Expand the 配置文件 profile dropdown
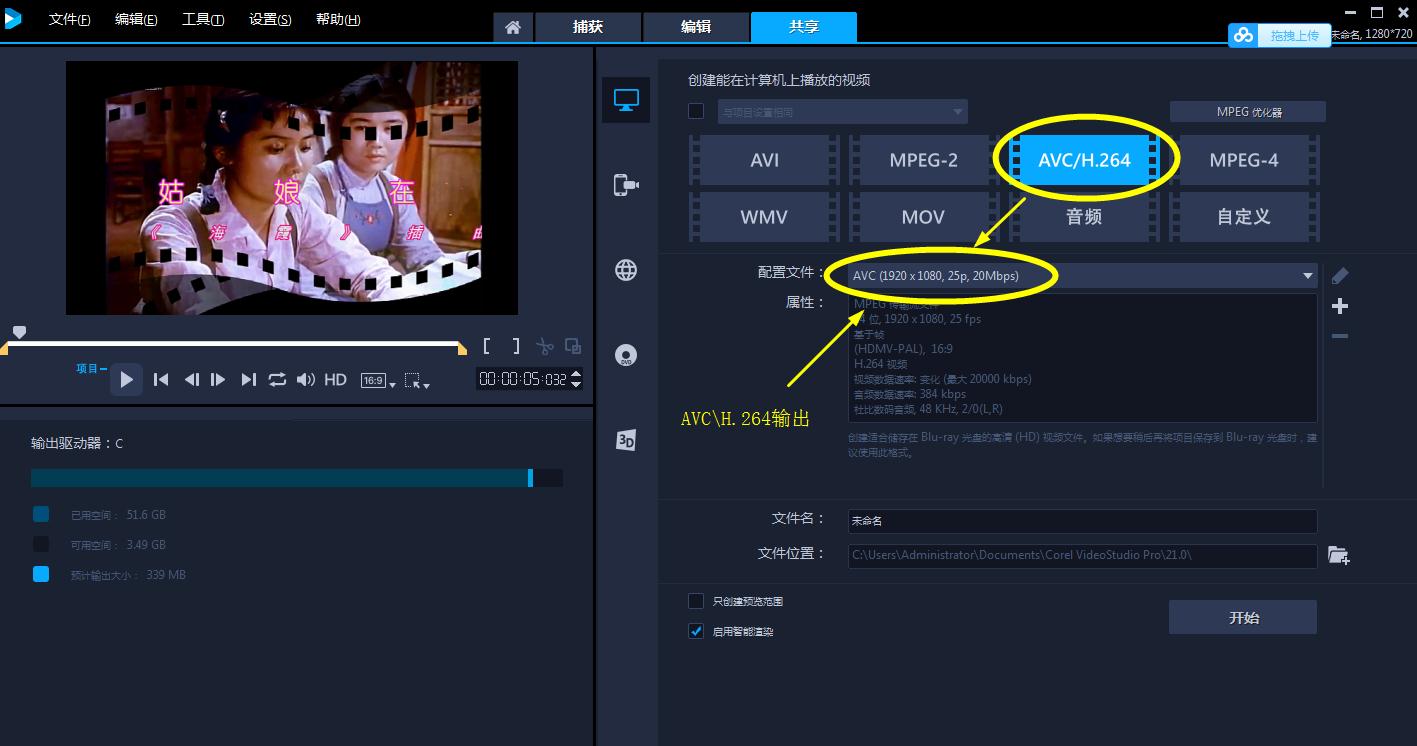Viewport: 1417px width, 746px height. [x=1307, y=276]
